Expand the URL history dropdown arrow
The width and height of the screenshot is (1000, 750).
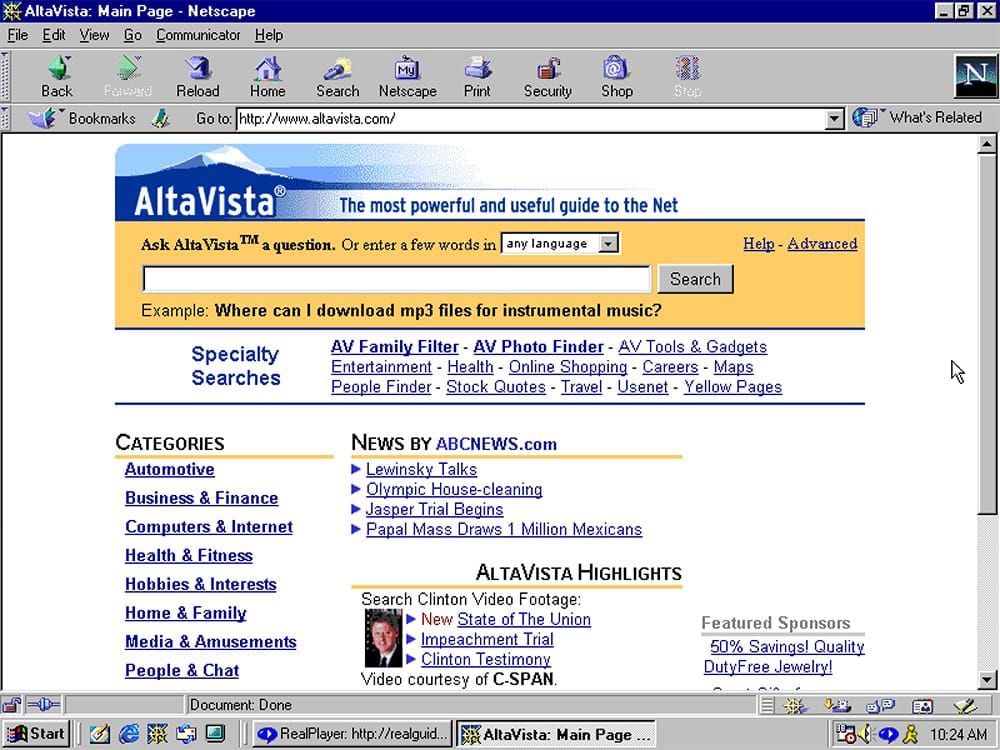836,118
